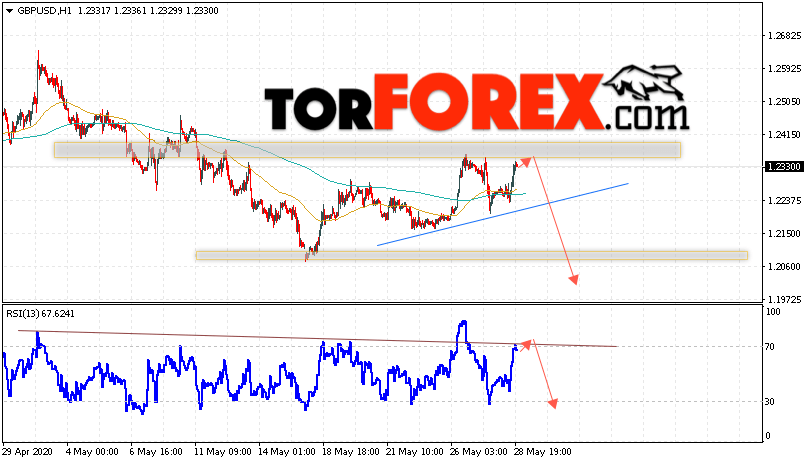Screen dimensions: 808x463
Task: Click the 1.25050 price axis label
Action: 784,102
